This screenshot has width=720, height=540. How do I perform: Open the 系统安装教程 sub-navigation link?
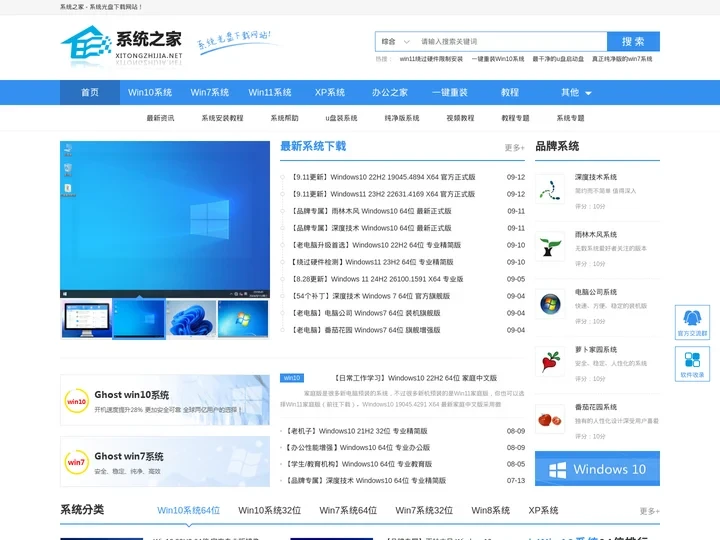tap(222, 118)
